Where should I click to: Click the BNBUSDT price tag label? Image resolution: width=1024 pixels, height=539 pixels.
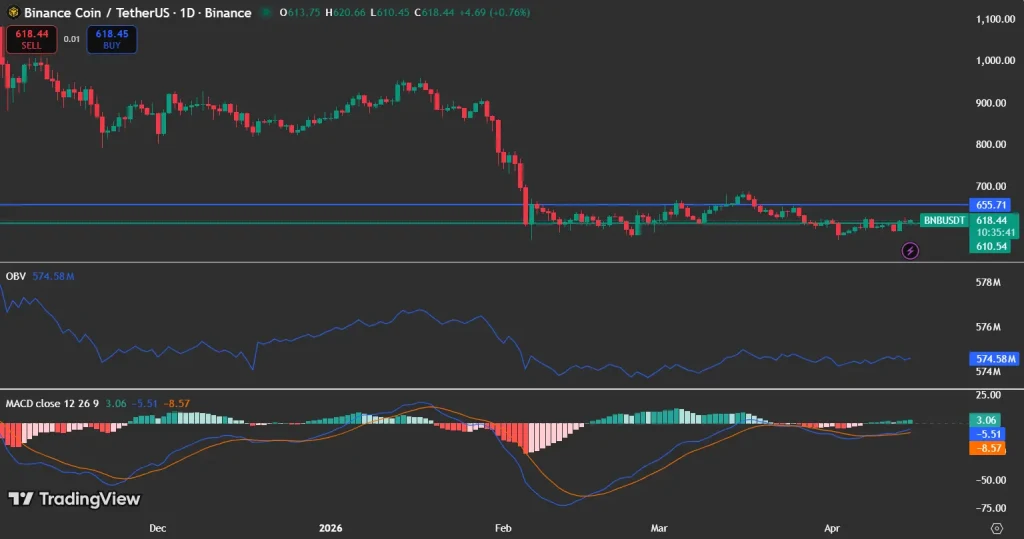click(x=944, y=220)
